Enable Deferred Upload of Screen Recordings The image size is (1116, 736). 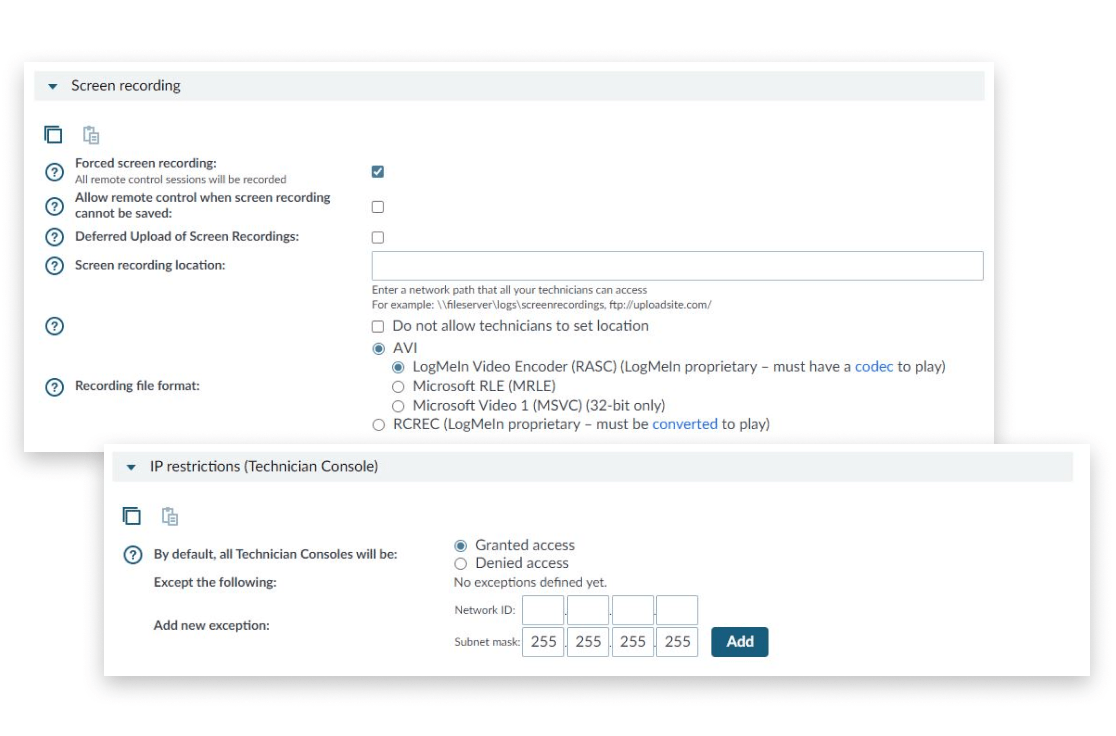point(378,238)
